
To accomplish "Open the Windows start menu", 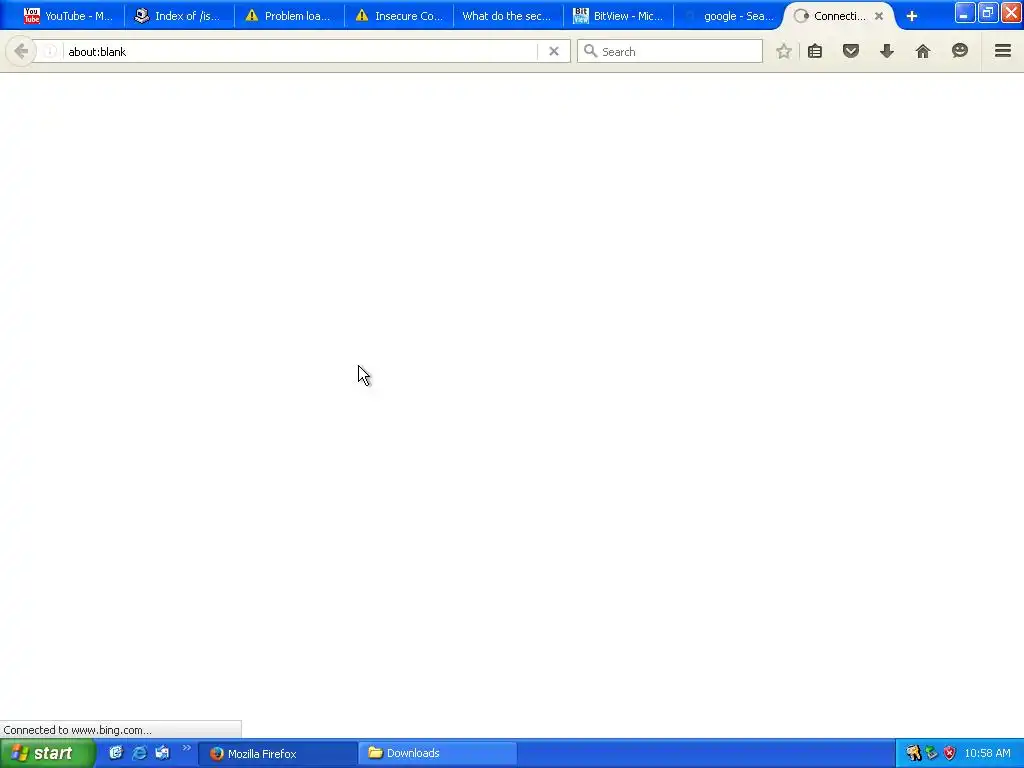I will [x=47, y=753].
